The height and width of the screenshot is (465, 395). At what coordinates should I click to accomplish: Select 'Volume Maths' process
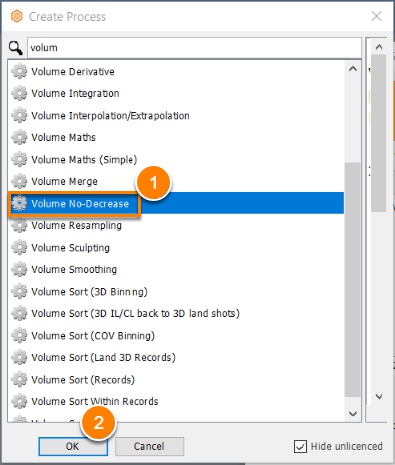coord(176,137)
